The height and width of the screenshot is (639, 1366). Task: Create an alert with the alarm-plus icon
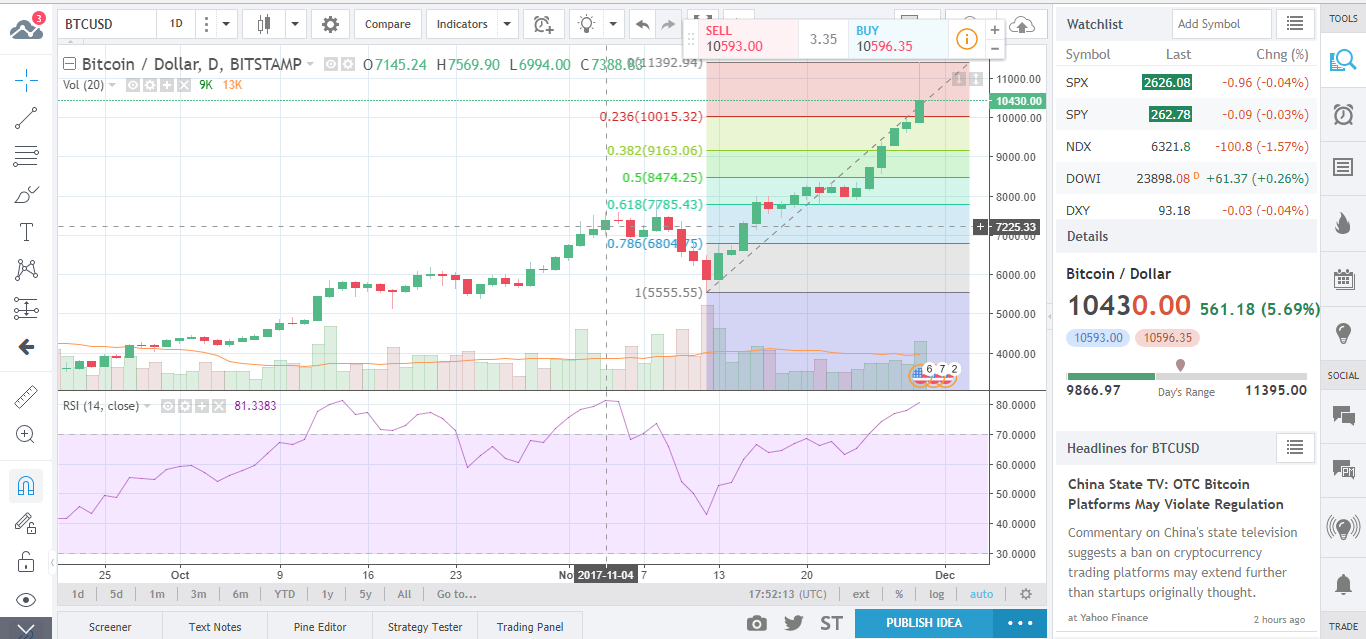[x=543, y=24]
